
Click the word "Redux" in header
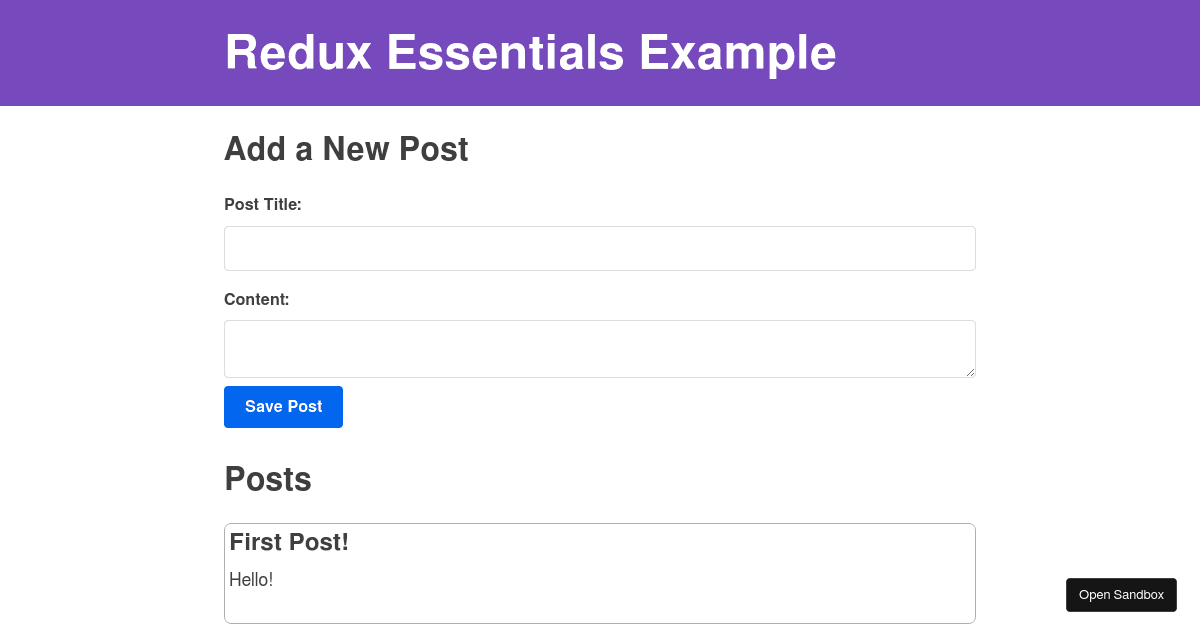click(x=298, y=53)
